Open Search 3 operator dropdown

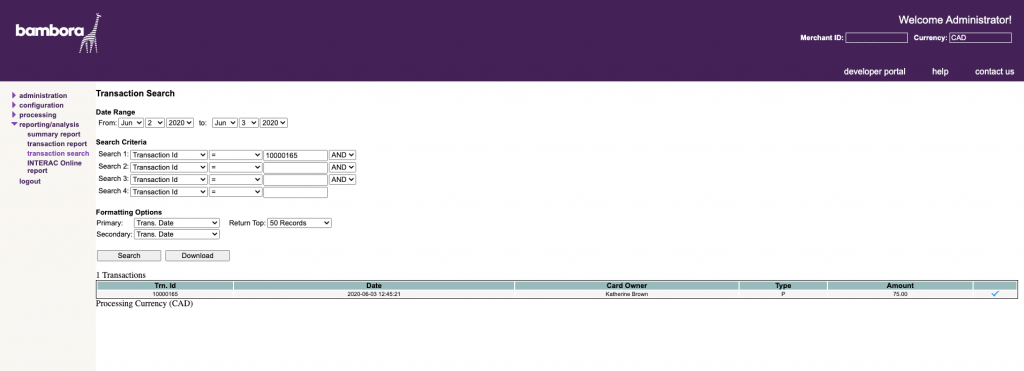tap(236, 180)
